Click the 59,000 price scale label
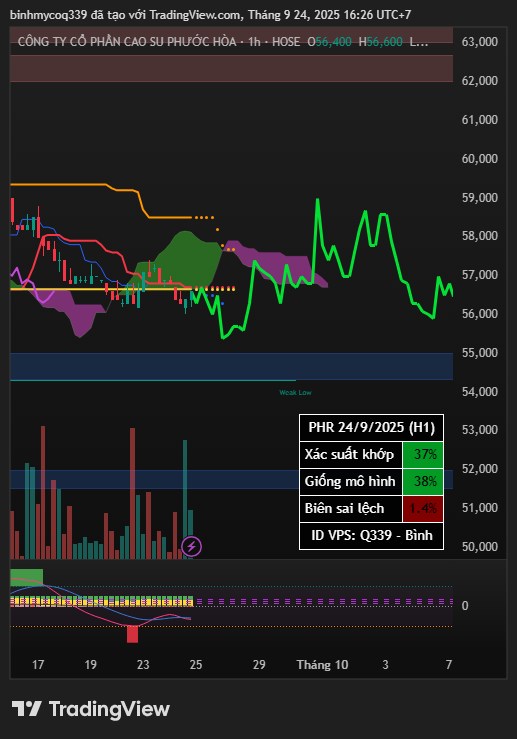Viewport: 517px width, 739px height. pos(479,197)
